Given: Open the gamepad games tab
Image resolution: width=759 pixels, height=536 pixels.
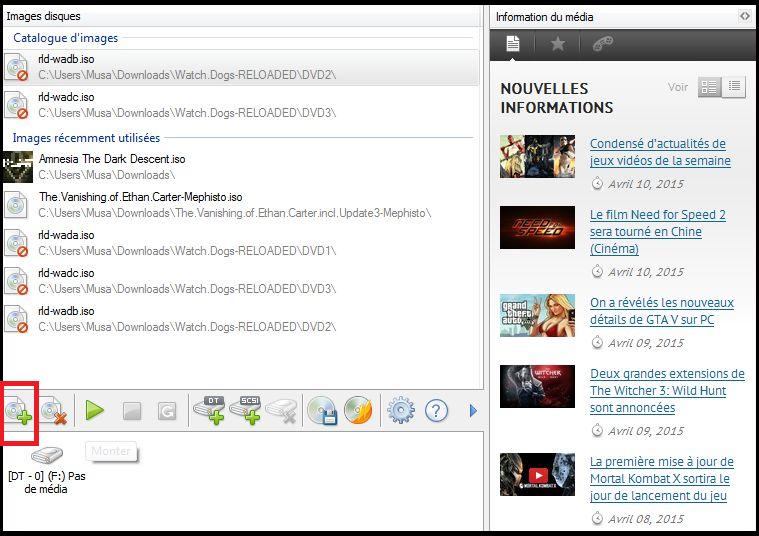Looking at the screenshot, I should point(603,44).
